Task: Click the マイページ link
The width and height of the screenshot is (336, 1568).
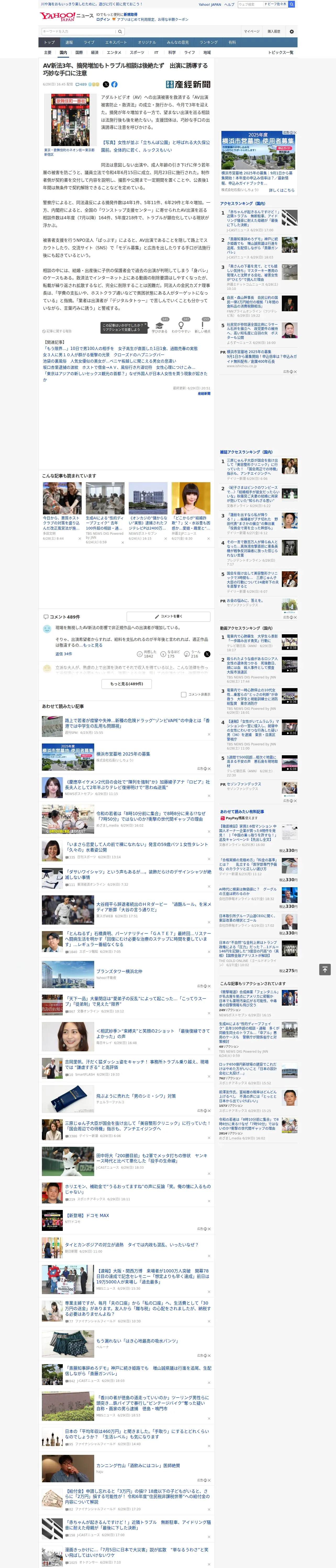Action: tap(251, 31)
